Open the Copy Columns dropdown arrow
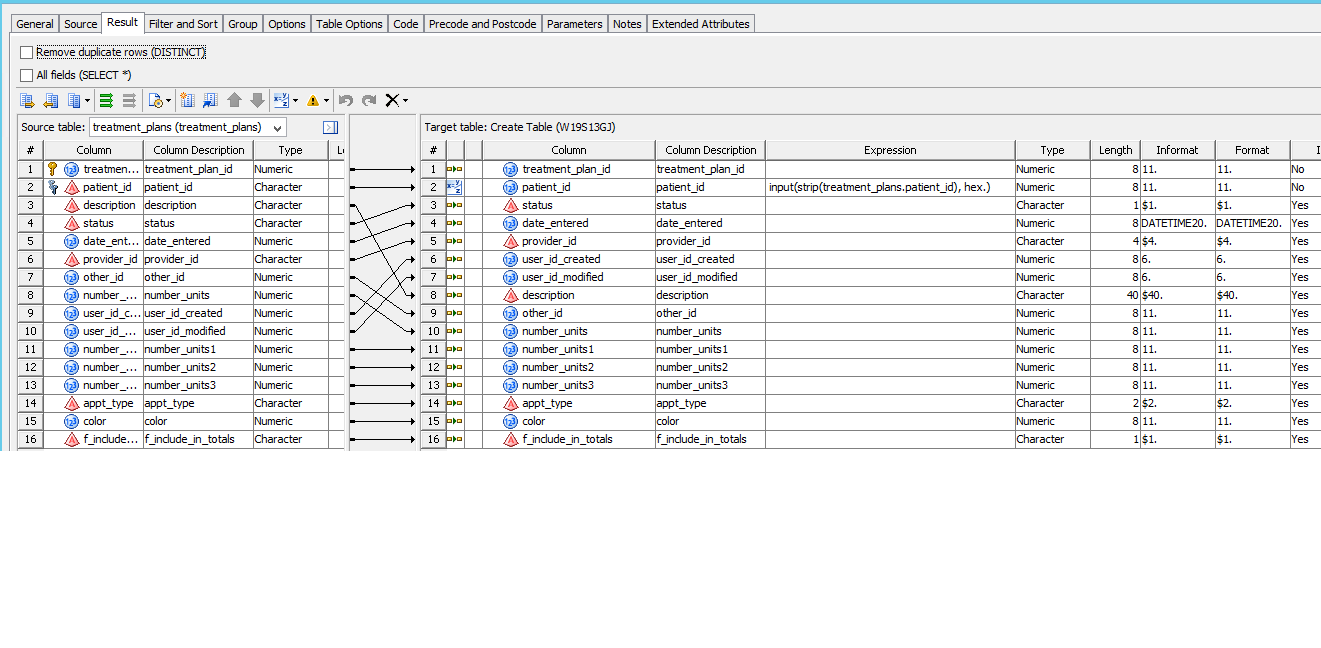 pyautogui.click(x=85, y=100)
